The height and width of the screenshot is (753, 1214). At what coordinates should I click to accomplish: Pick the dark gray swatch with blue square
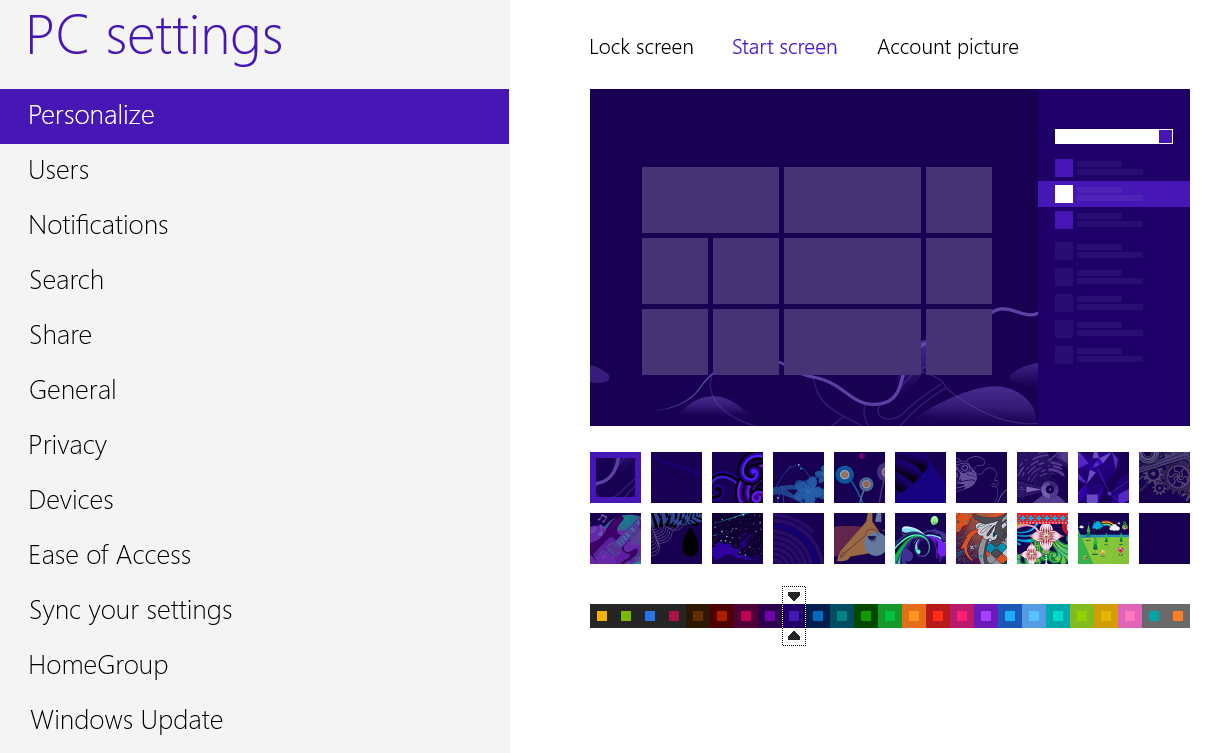click(x=650, y=616)
